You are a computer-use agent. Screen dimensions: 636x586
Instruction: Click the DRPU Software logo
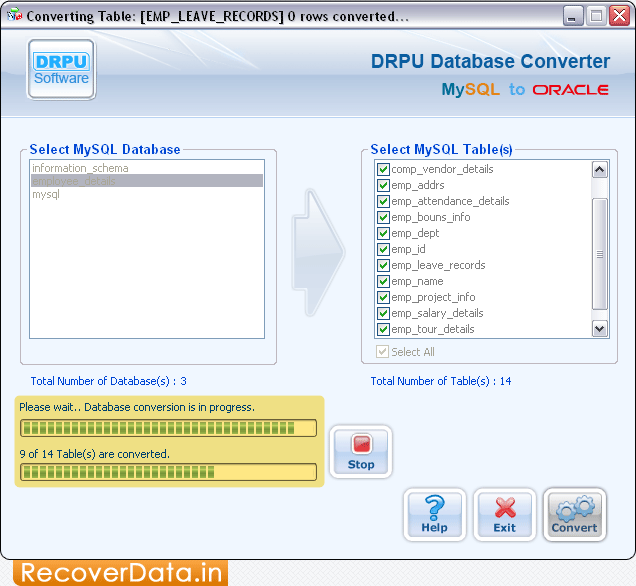coord(61,69)
